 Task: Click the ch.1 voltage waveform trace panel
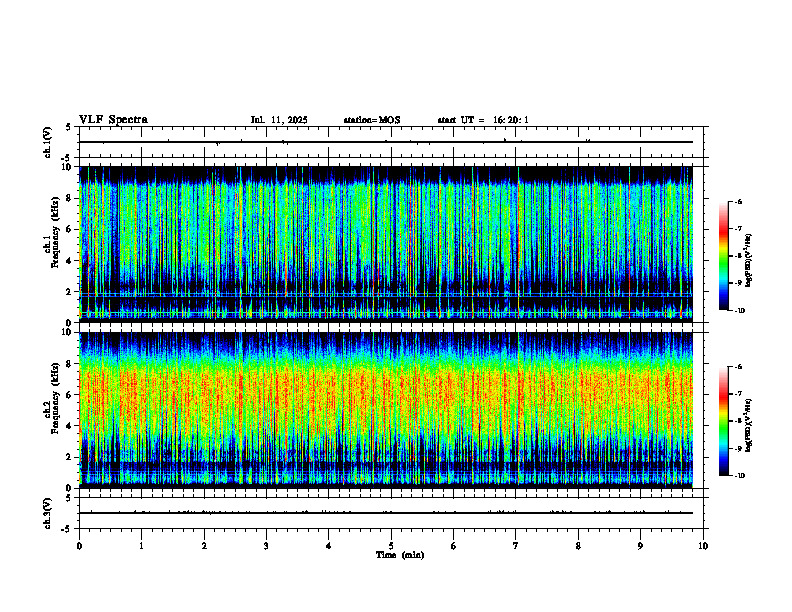point(391,142)
